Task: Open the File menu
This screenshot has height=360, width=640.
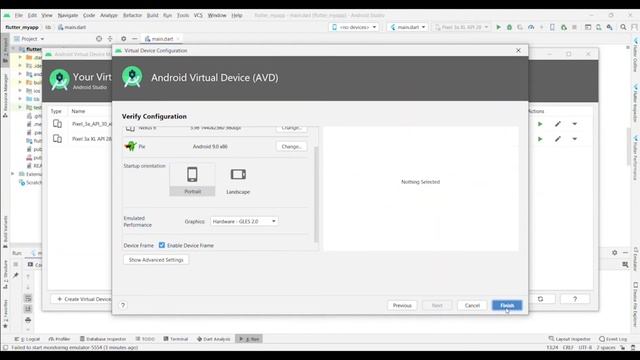Action: click(x=18, y=15)
